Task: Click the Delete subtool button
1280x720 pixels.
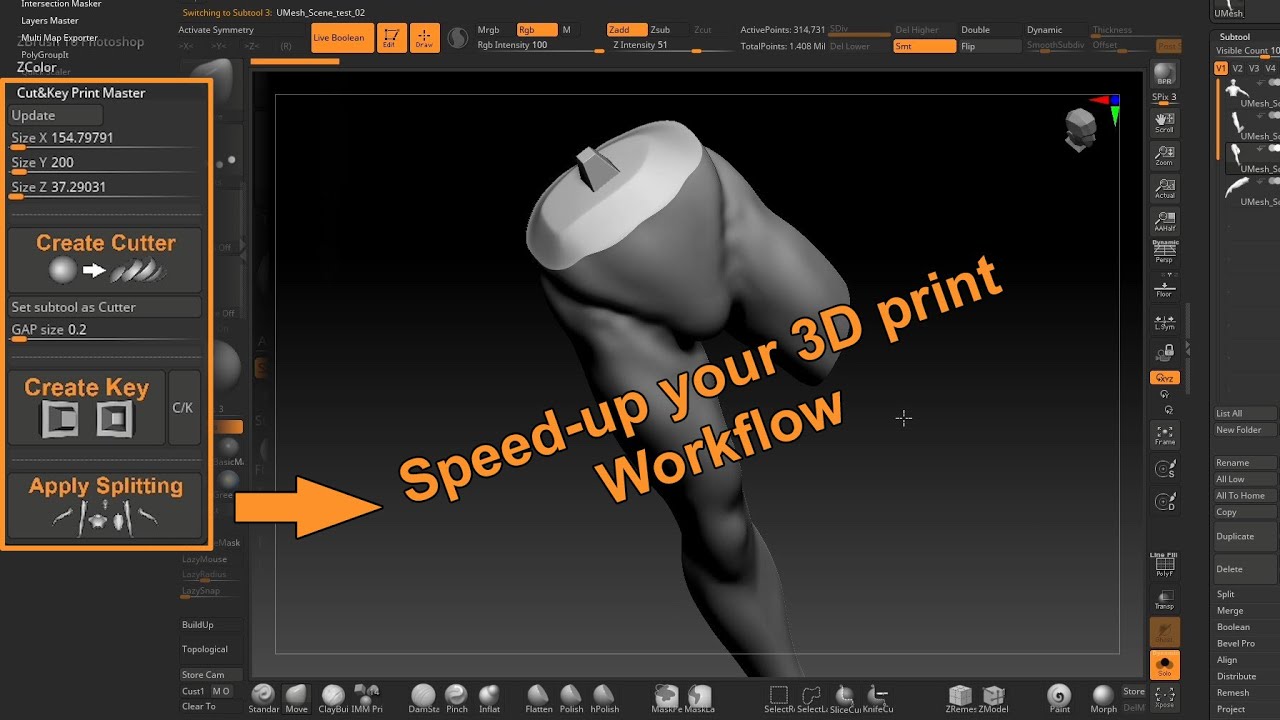Action: 1244,569
